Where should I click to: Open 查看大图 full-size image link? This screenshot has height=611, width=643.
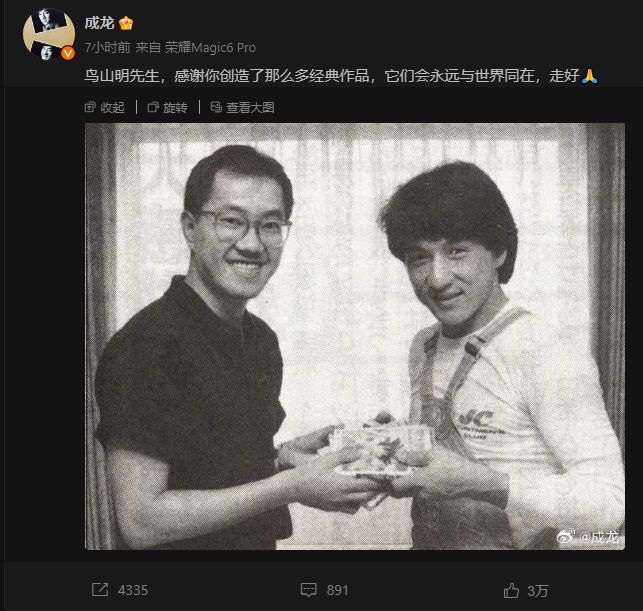(250, 107)
